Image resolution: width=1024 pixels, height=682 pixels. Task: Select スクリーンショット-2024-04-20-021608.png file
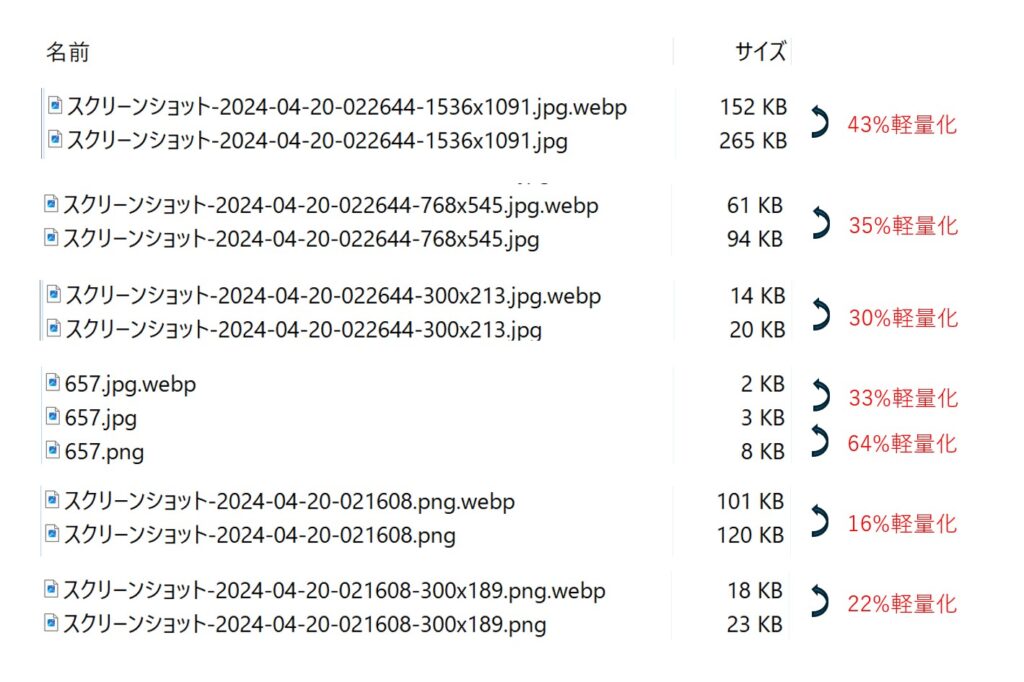(x=259, y=535)
